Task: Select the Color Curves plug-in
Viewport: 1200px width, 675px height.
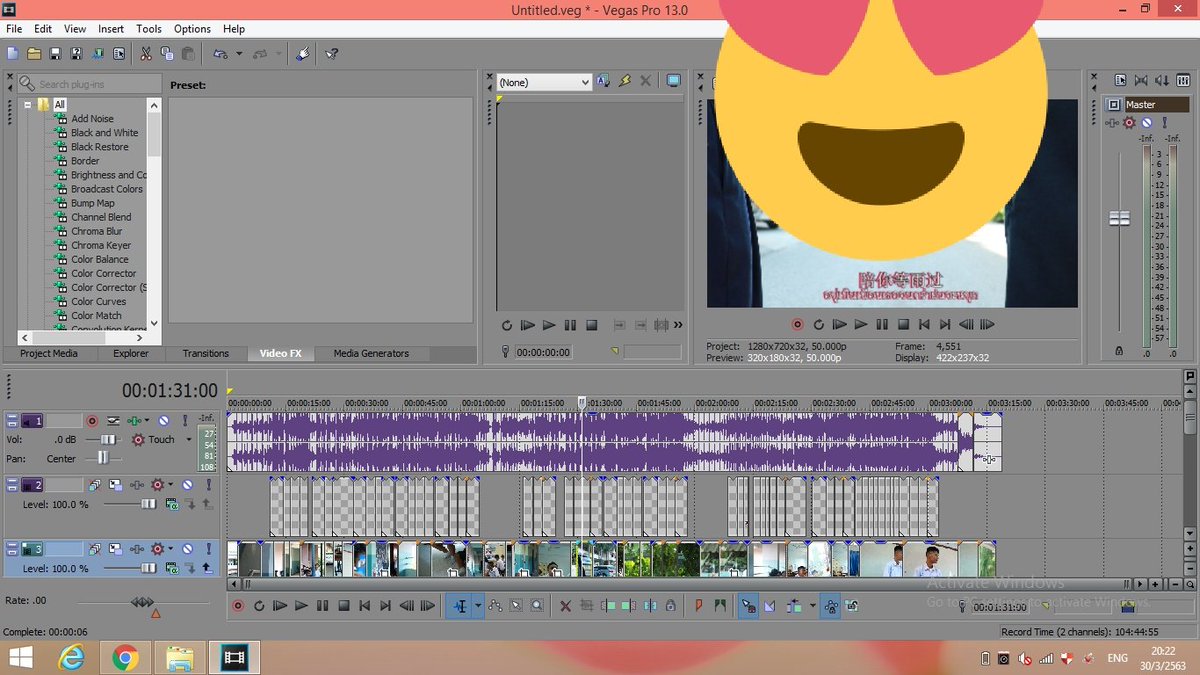Action: pos(99,301)
